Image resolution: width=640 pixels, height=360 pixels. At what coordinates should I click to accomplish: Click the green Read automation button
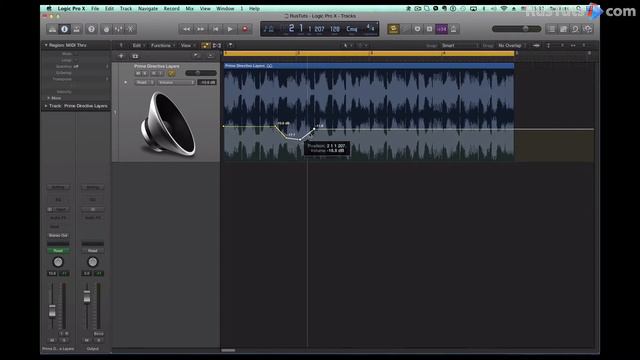58,251
